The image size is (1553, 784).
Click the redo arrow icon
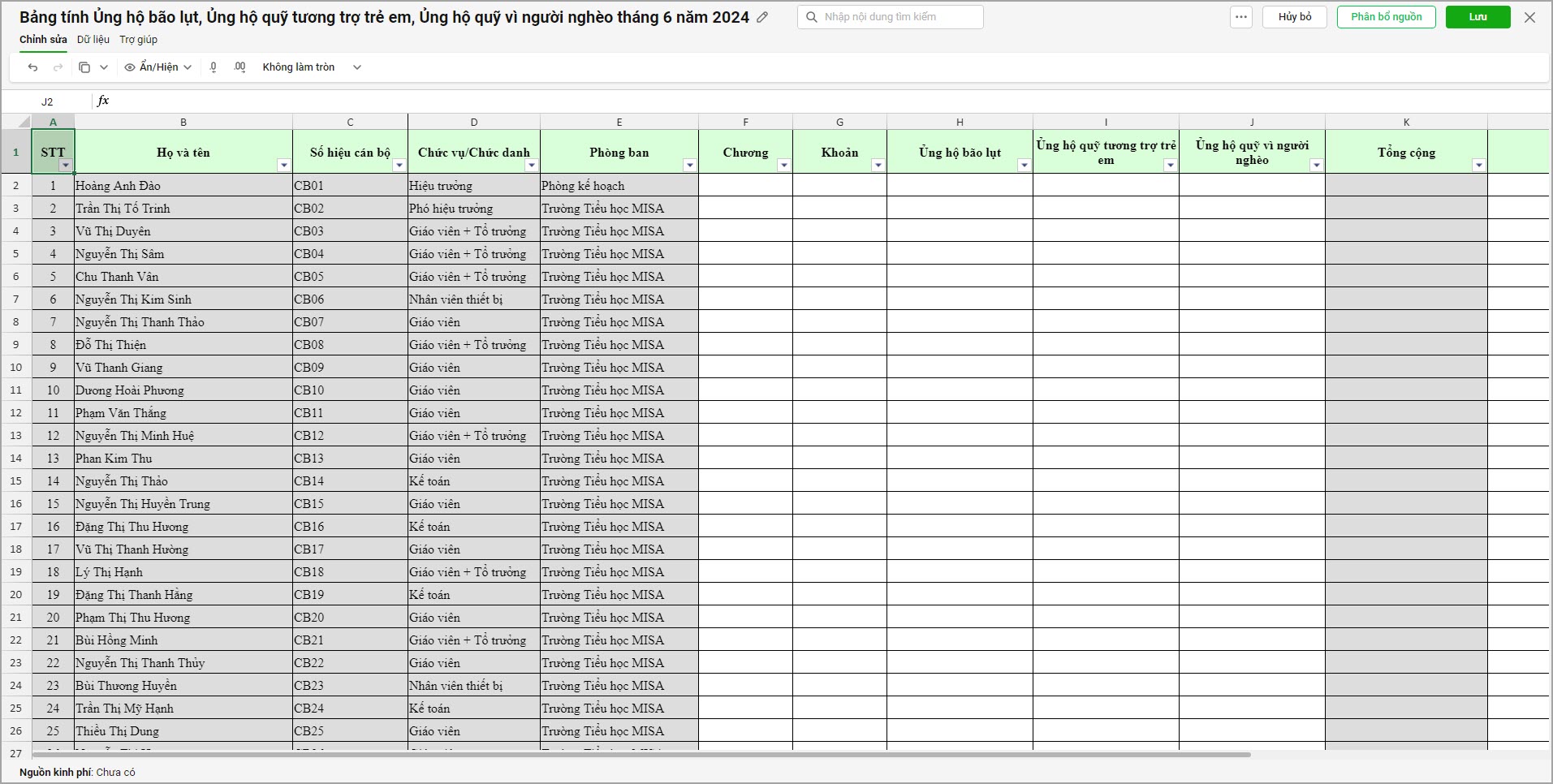(58, 67)
